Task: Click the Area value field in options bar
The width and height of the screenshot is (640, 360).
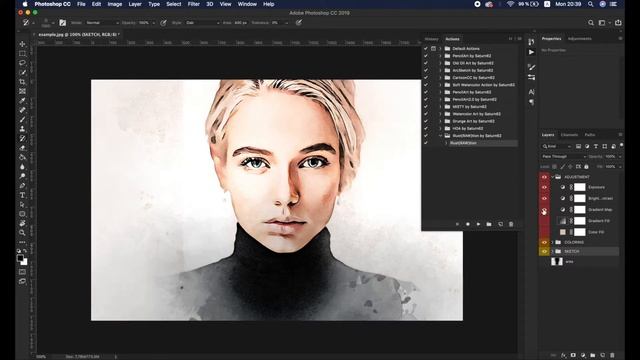Action: tap(241, 23)
